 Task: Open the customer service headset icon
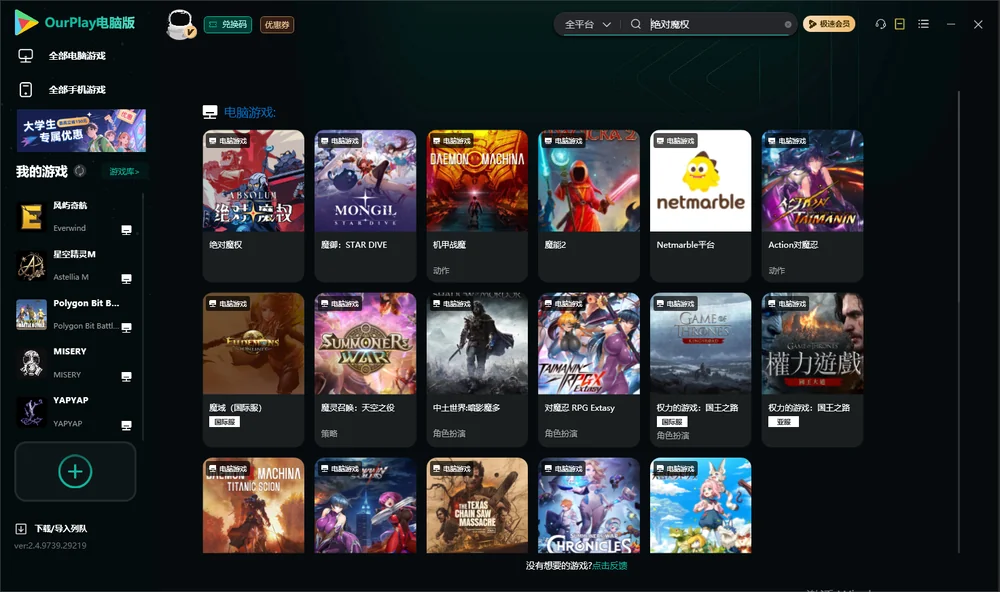880,24
